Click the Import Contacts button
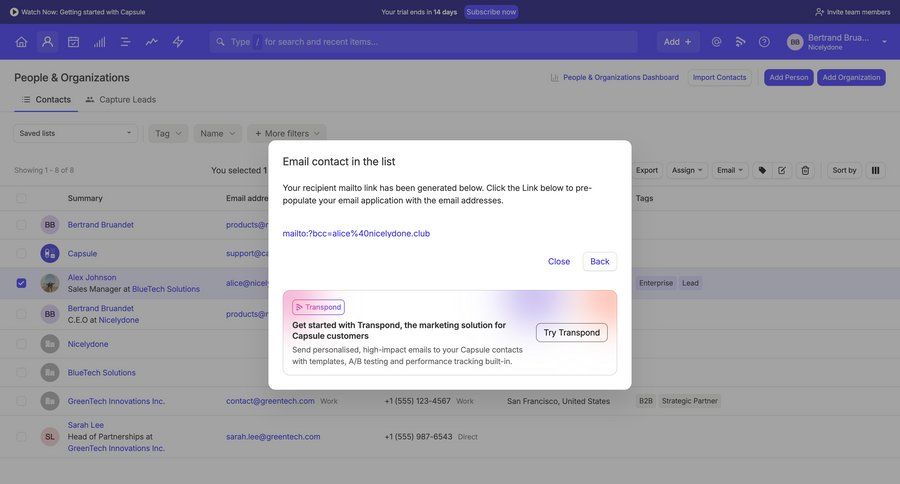The image size is (900, 484). pos(719,78)
